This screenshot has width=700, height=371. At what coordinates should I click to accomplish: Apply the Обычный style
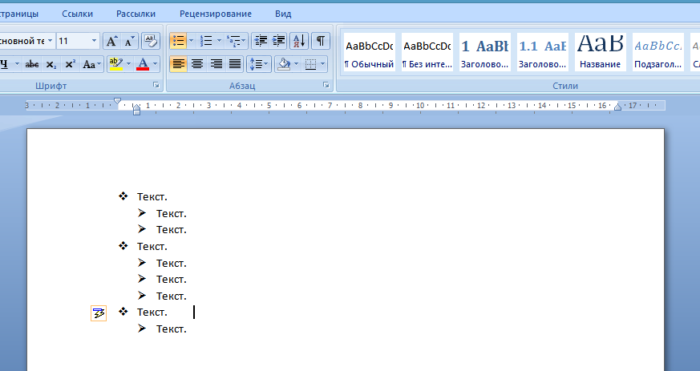tap(369, 52)
